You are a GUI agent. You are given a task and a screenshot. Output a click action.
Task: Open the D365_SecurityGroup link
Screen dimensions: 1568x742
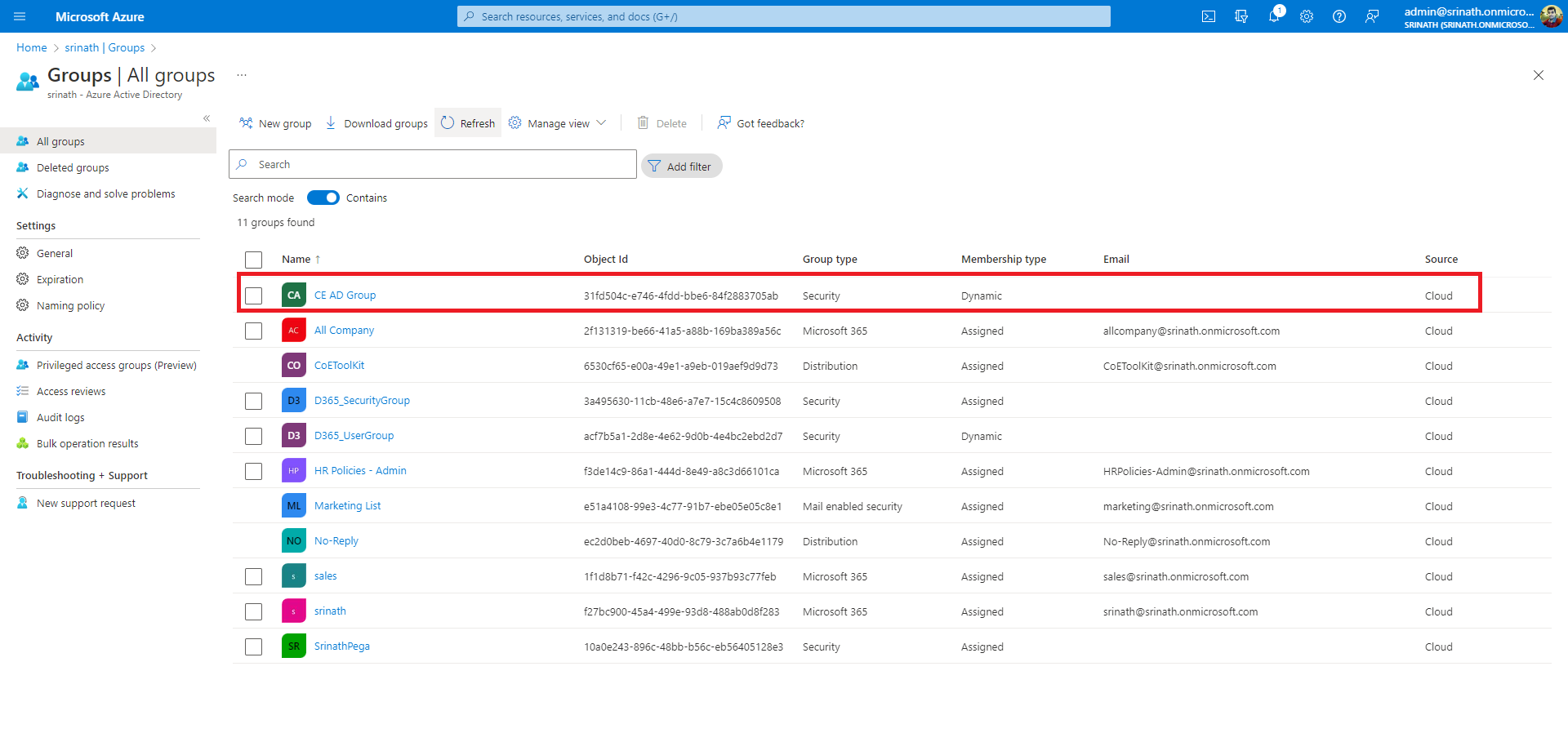click(362, 401)
